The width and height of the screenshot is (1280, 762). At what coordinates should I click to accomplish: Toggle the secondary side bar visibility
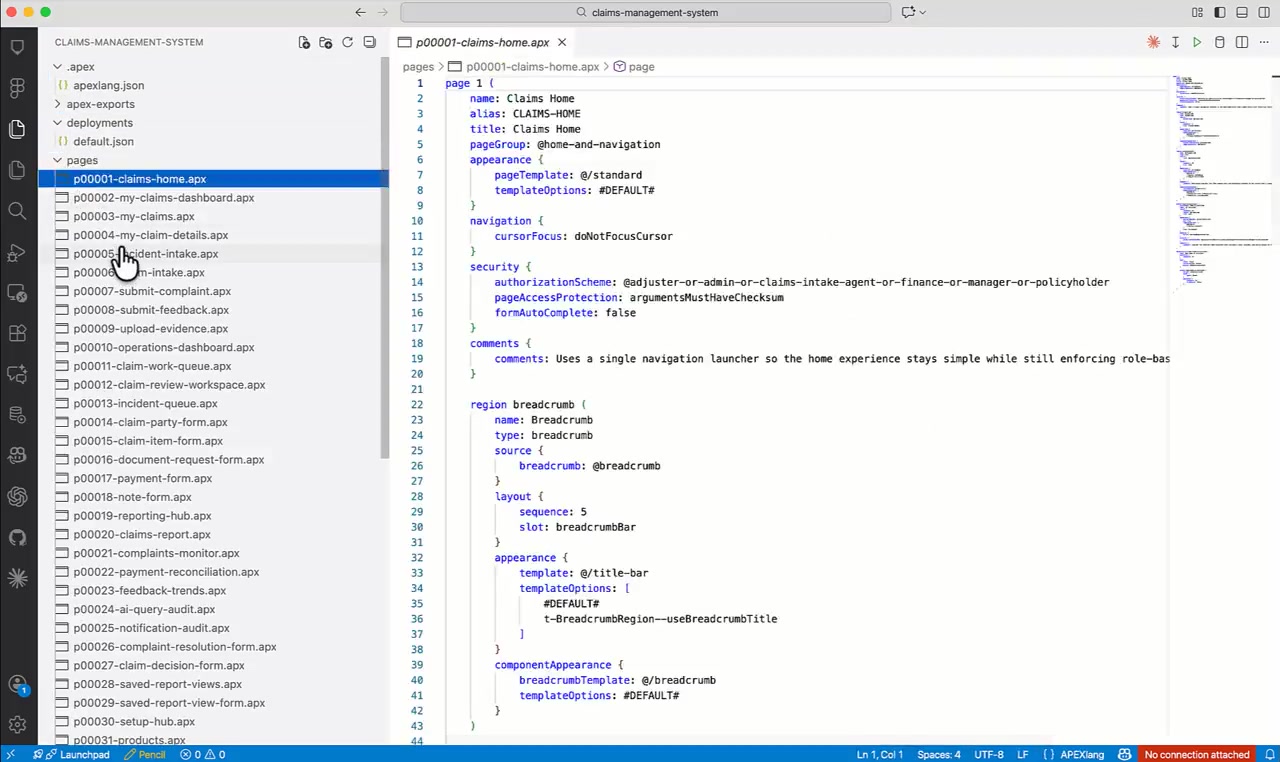pos(1263,12)
